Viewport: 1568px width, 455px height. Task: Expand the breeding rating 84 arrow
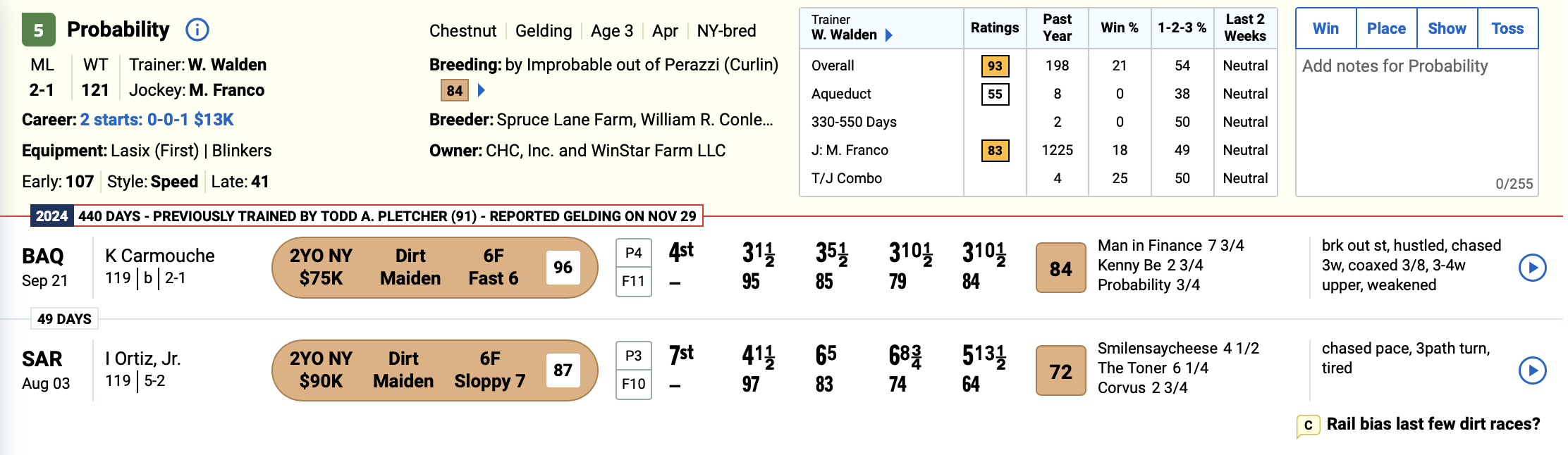[x=482, y=90]
